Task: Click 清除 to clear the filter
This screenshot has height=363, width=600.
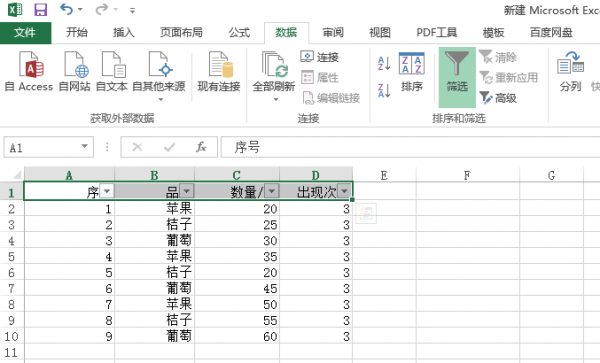Action: pos(497,57)
